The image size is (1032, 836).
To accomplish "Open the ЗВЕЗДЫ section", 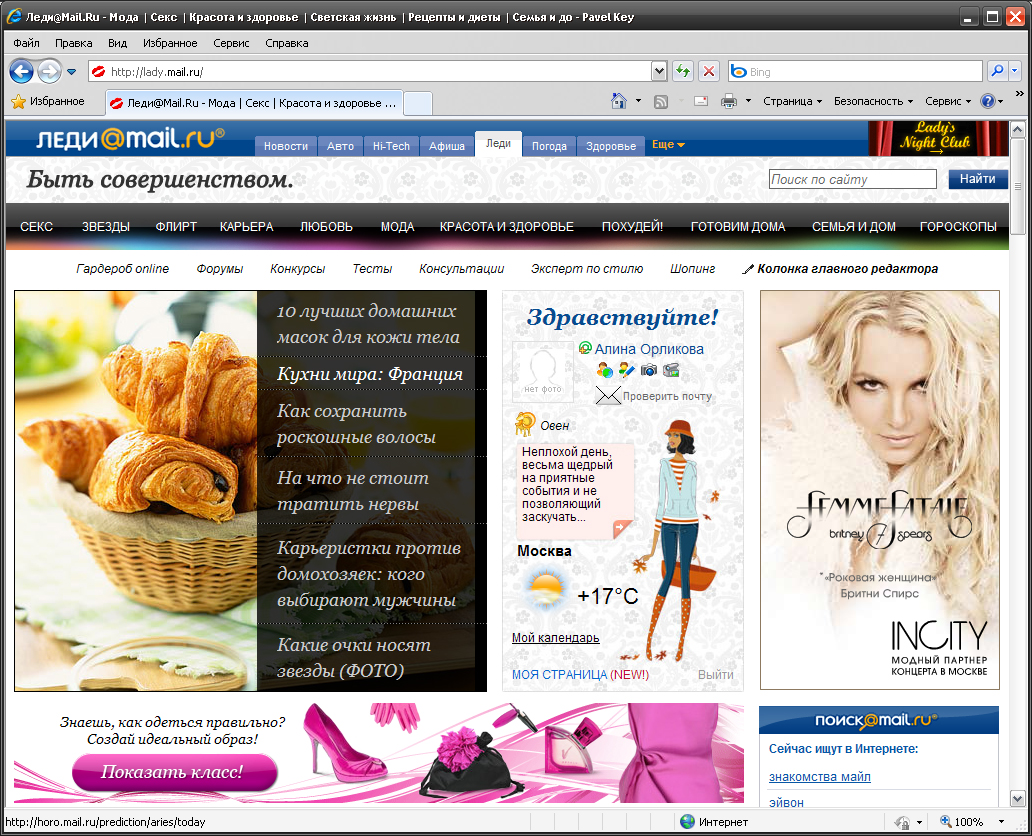I will (106, 226).
